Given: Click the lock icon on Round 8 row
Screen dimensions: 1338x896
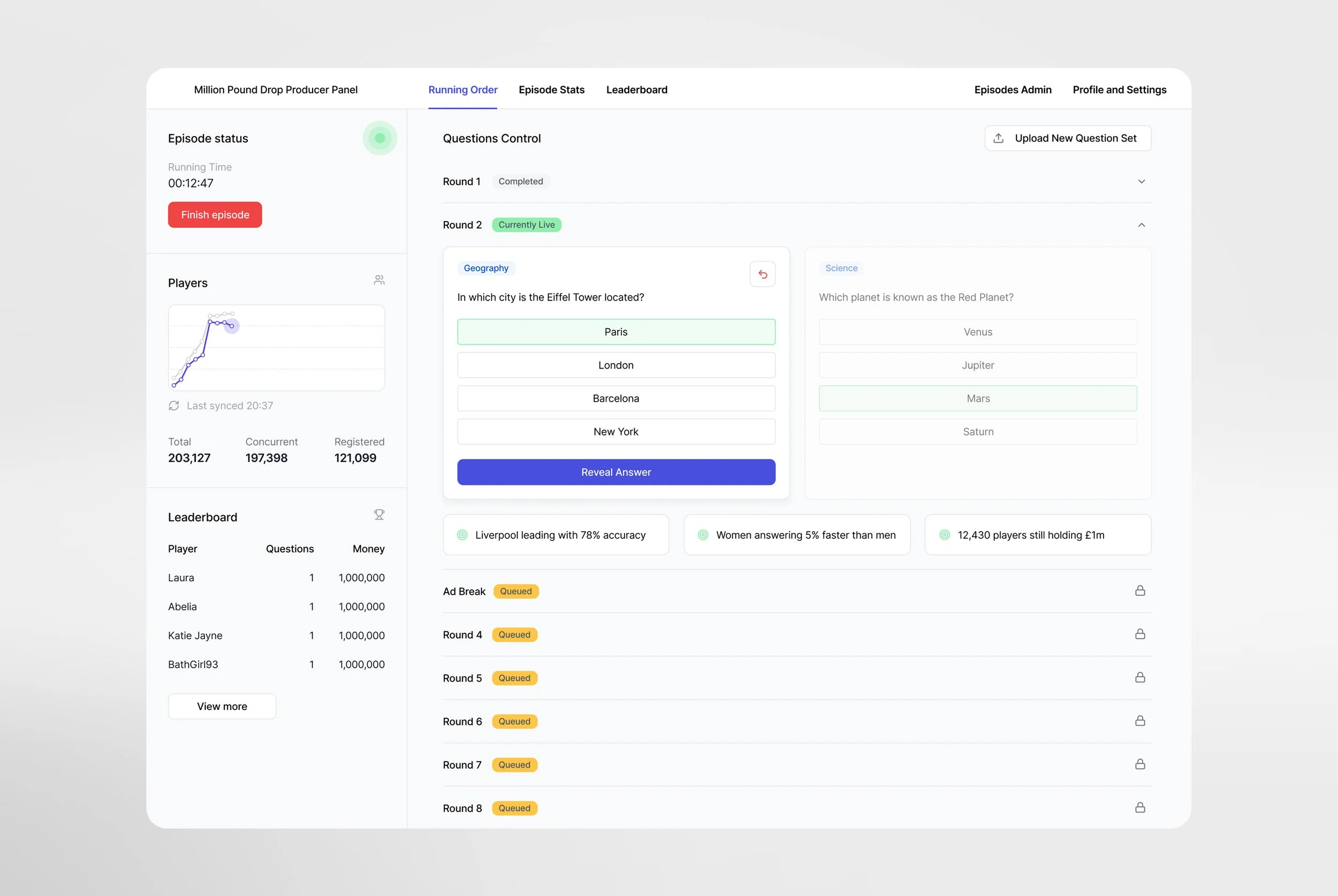Looking at the screenshot, I should [x=1139, y=808].
